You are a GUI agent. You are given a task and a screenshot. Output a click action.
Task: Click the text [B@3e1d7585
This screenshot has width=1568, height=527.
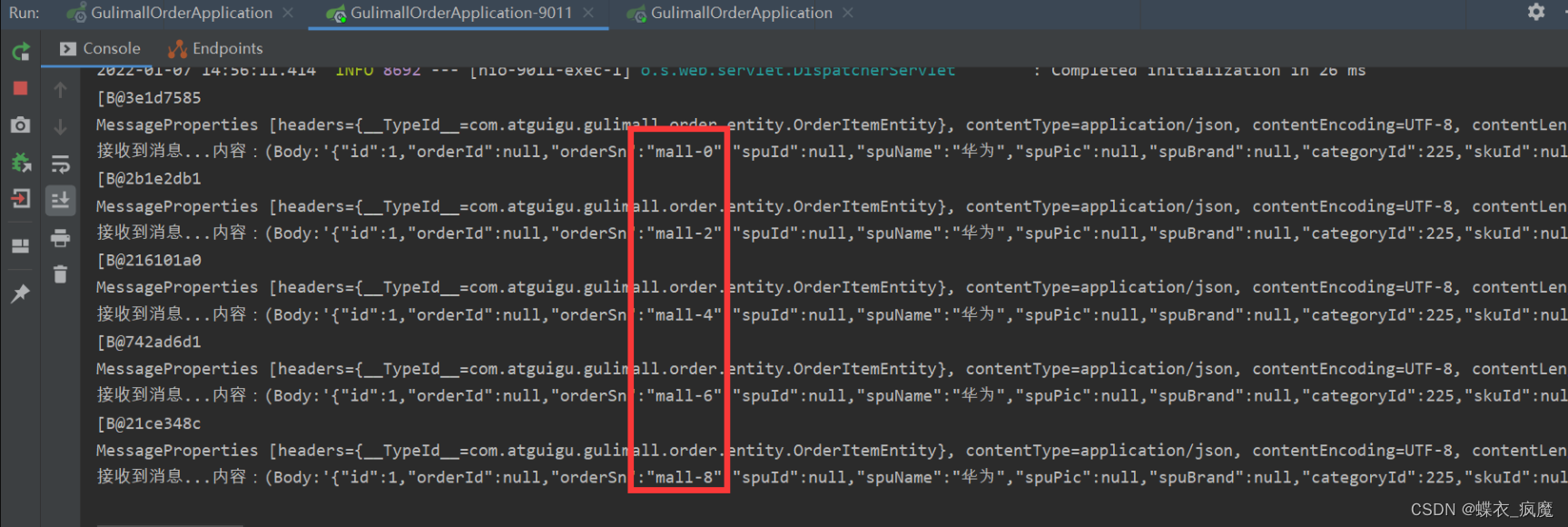[x=149, y=98]
